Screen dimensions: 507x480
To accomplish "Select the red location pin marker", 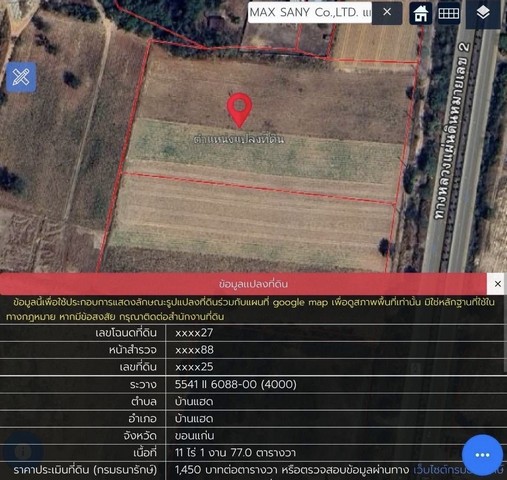I will [x=239, y=110].
